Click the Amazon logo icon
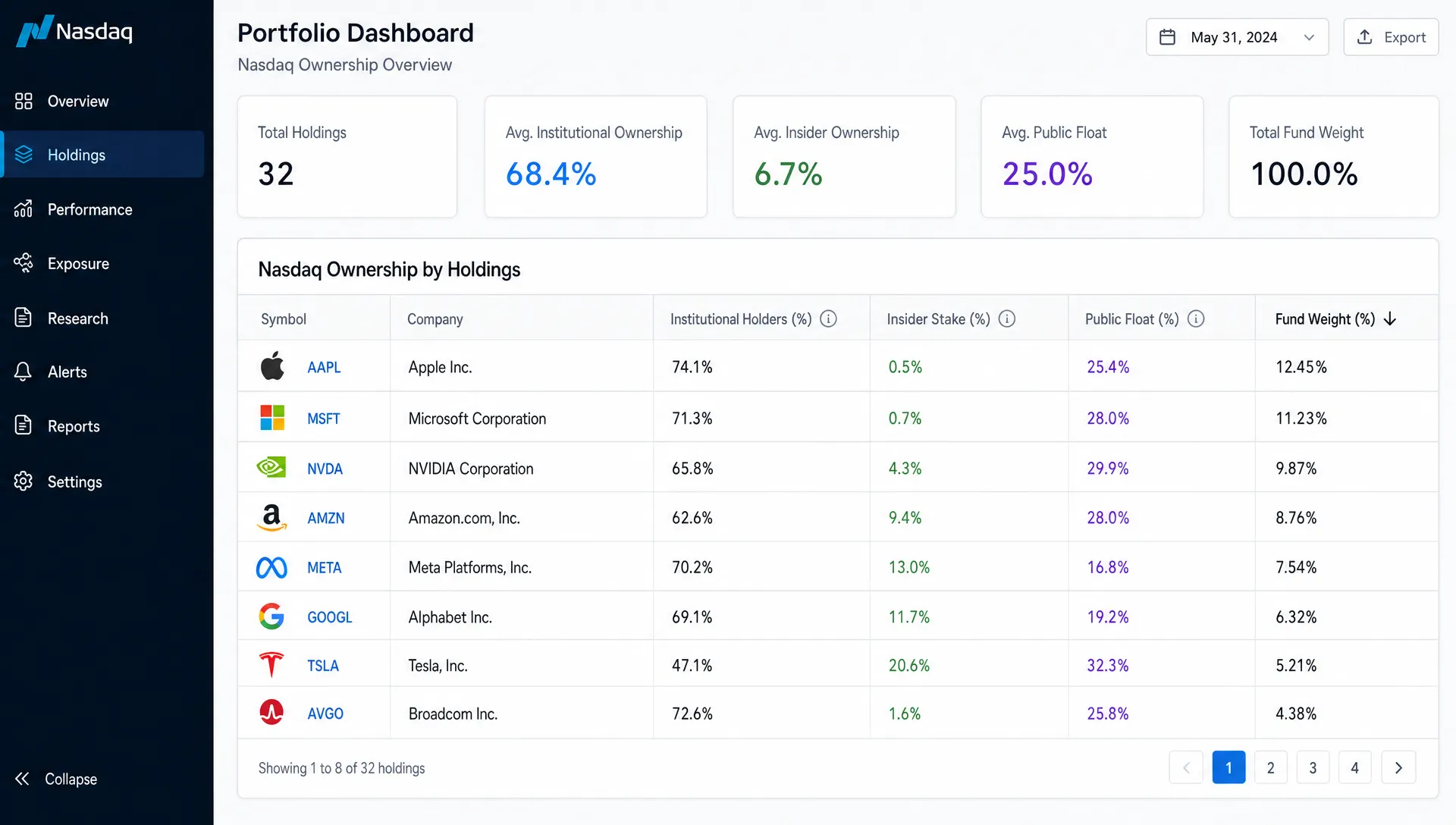This screenshot has height=825, width=1456. click(x=271, y=518)
